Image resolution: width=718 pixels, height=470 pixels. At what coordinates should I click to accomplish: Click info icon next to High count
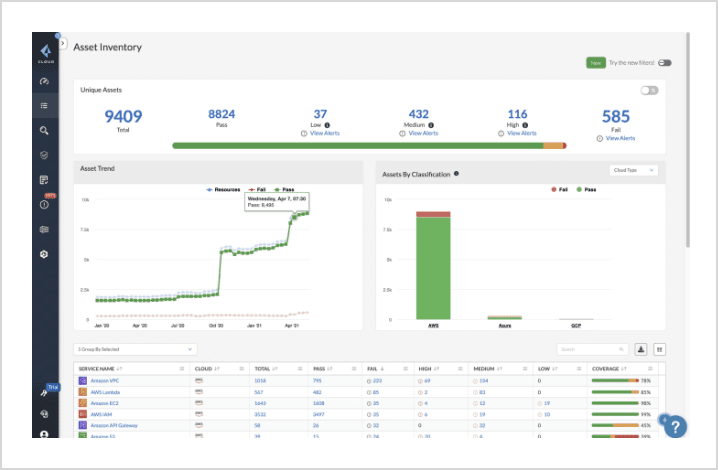coord(525,125)
